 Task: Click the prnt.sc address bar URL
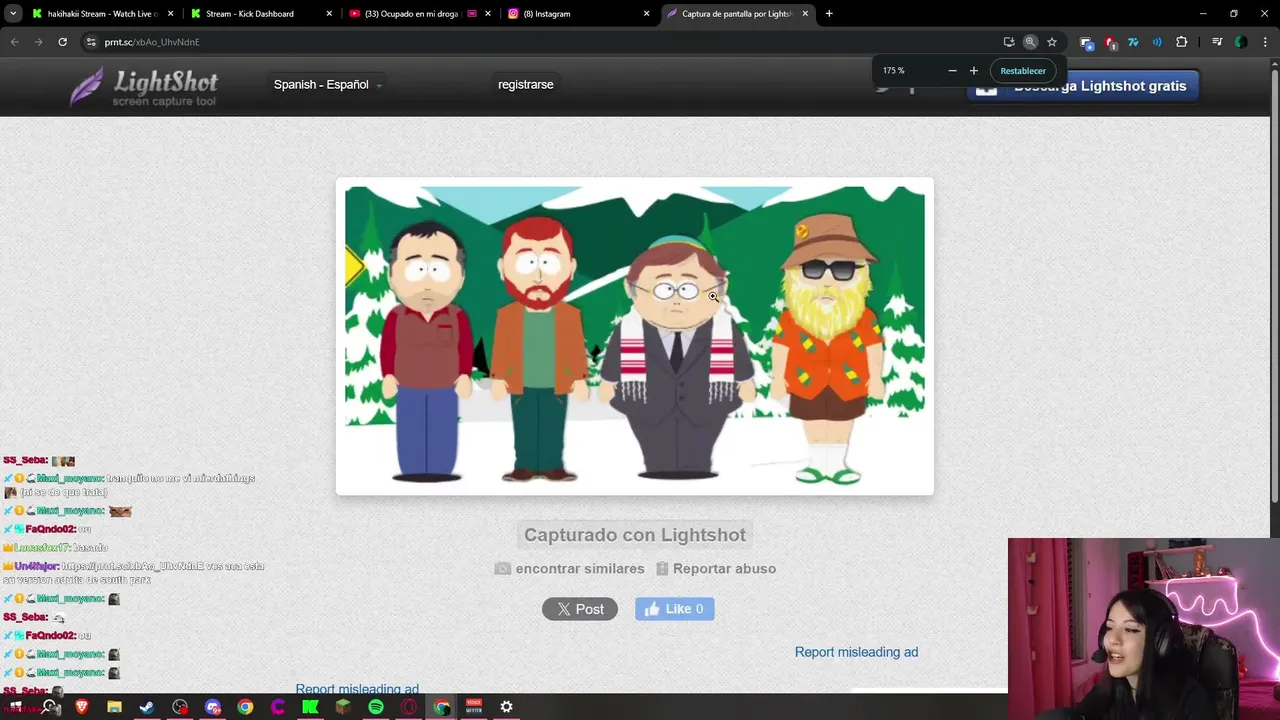tap(152, 42)
